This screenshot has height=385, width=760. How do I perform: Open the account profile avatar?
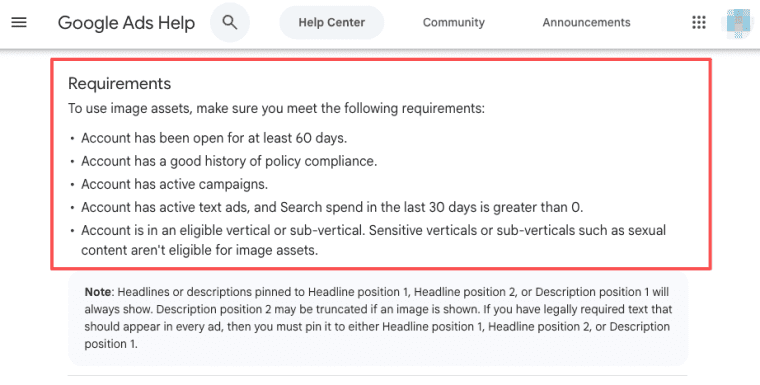[x=738, y=23]
